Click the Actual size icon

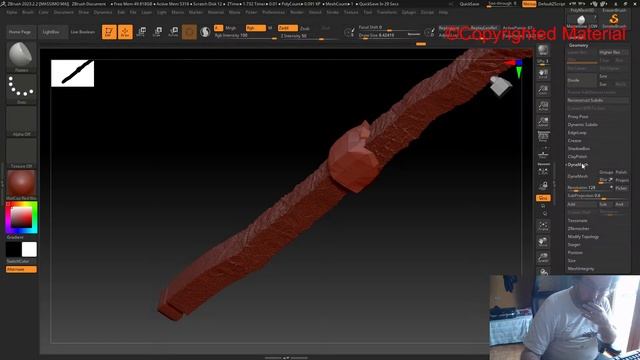click(543, 106)
